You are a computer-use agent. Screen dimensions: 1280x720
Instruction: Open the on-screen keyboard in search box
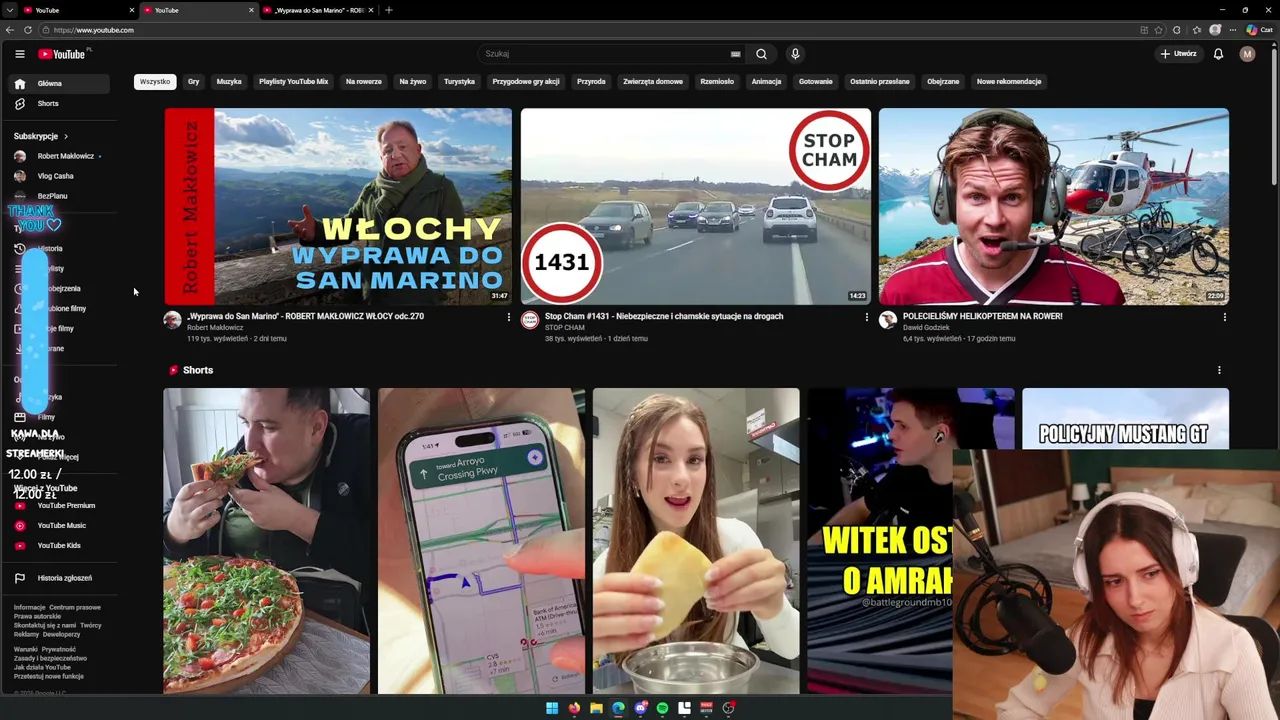click(736, 54)
